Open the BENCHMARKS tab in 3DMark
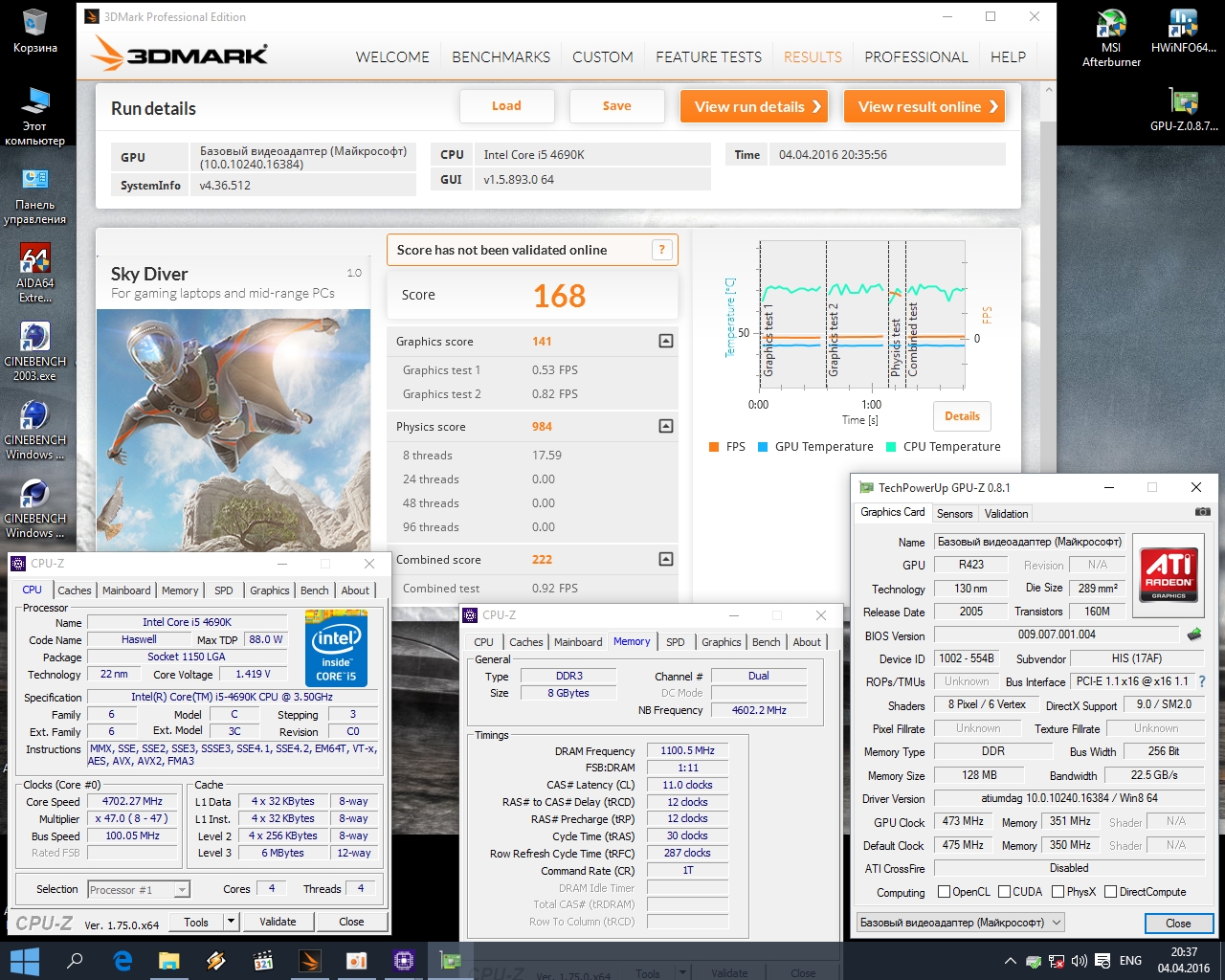This screenshot has height=980, width=1225. point(501,57)
